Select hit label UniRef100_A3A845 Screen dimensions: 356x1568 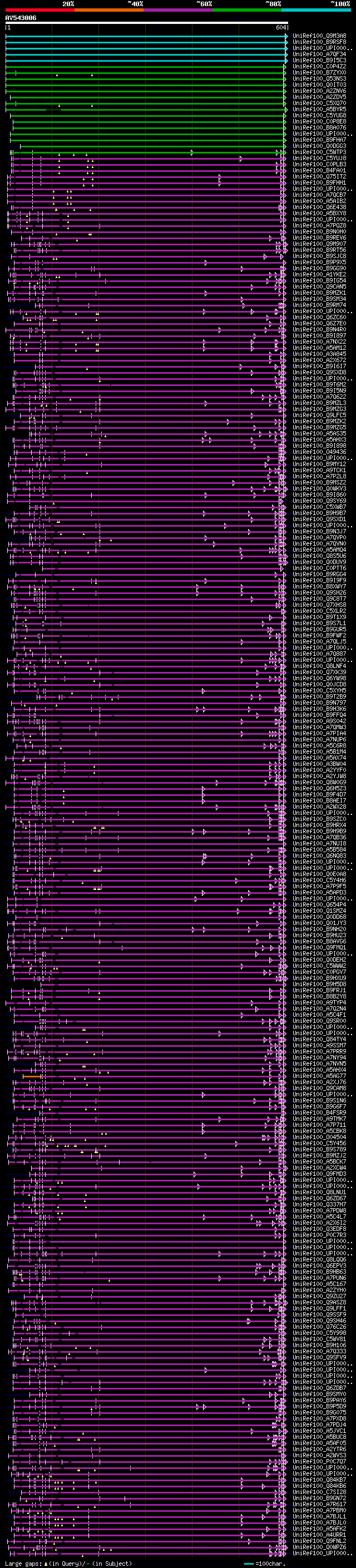click(x=319, y=354)
